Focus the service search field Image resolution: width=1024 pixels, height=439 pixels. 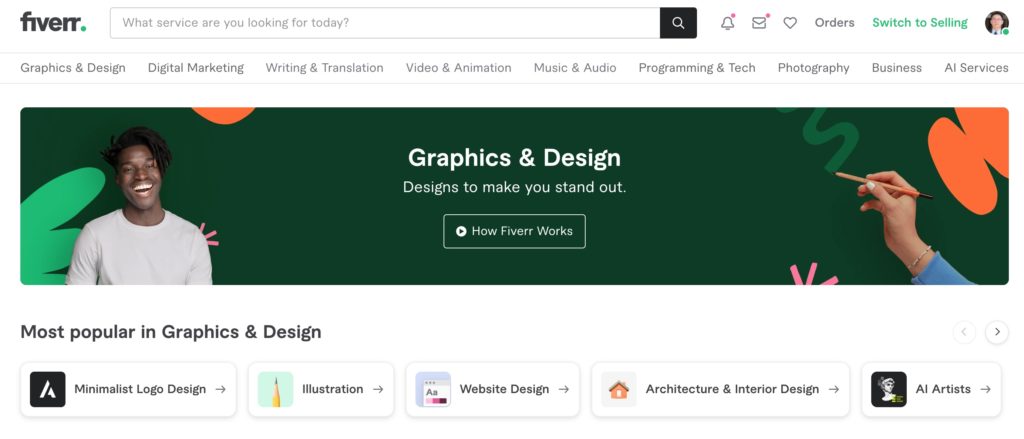point(385,23)
